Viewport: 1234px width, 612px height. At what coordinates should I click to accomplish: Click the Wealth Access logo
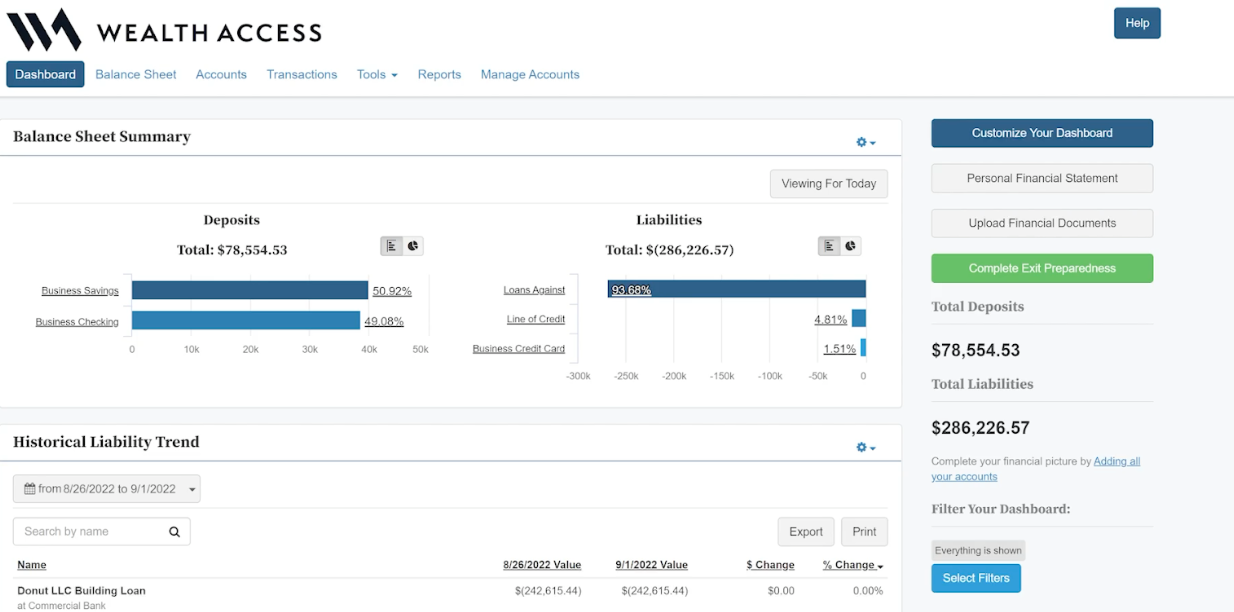point(165,31)
